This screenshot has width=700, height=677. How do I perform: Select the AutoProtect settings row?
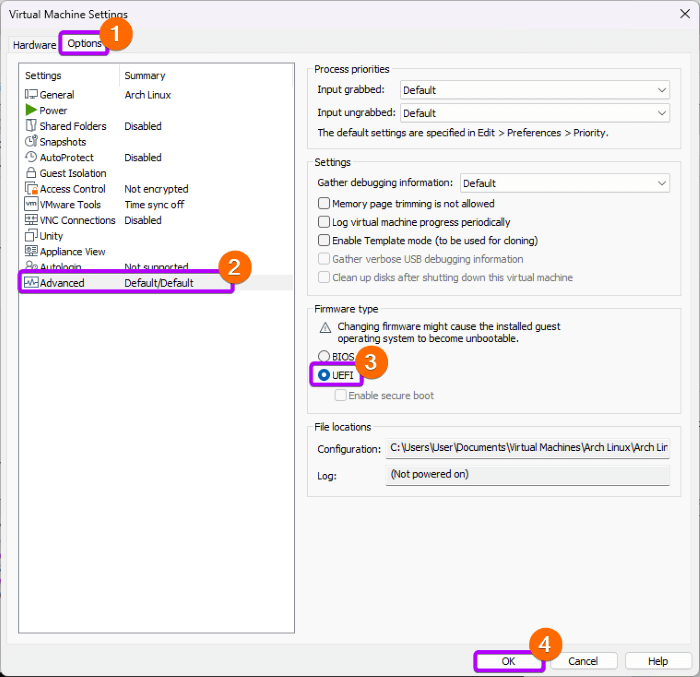(x=156, y=157)
